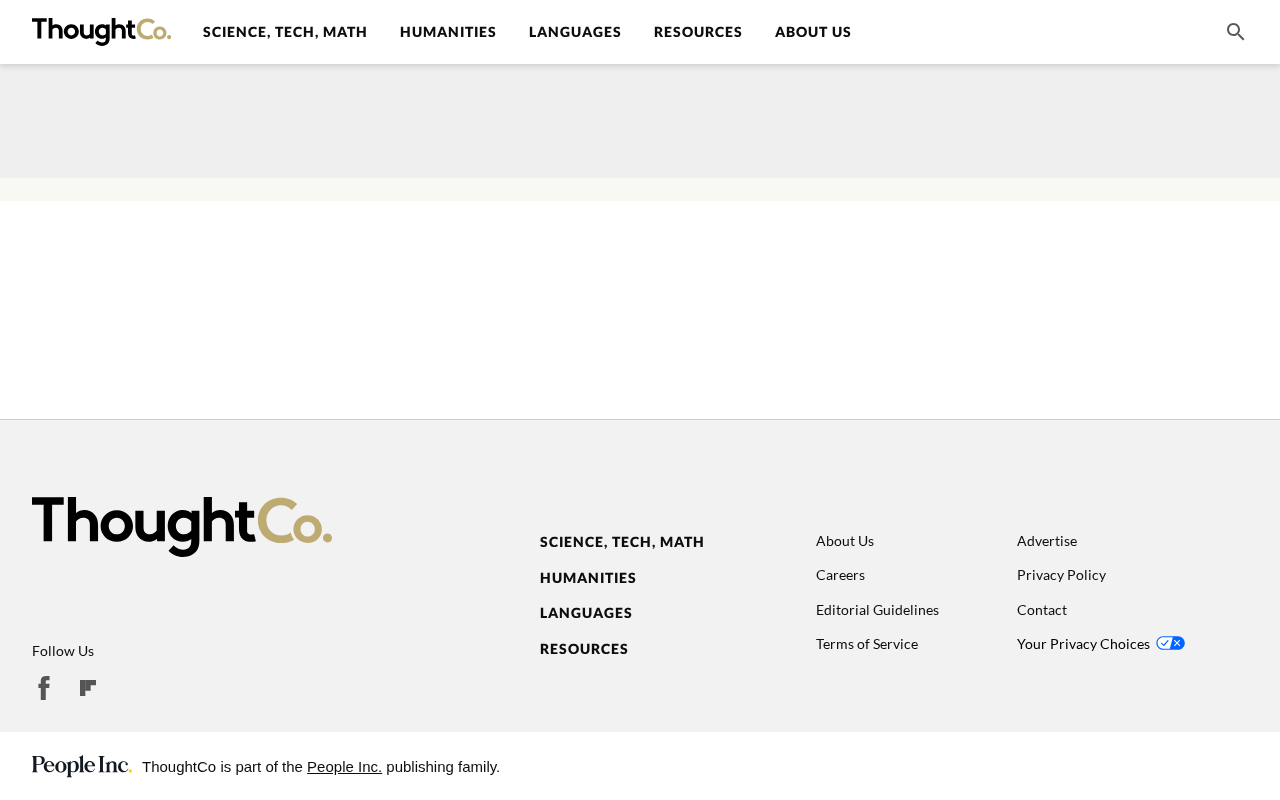Open the search magnifier icon
Screen dimensions: 1280x800
click(1235, 32)
